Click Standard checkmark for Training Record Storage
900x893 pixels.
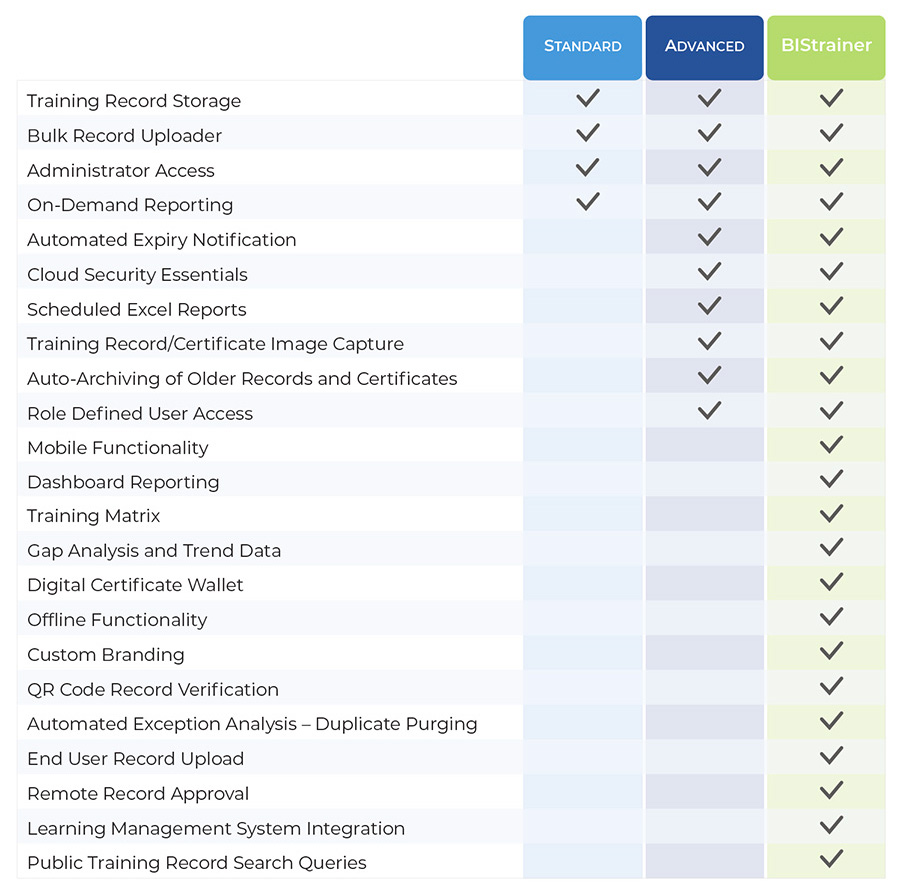[x=588, y=98]
